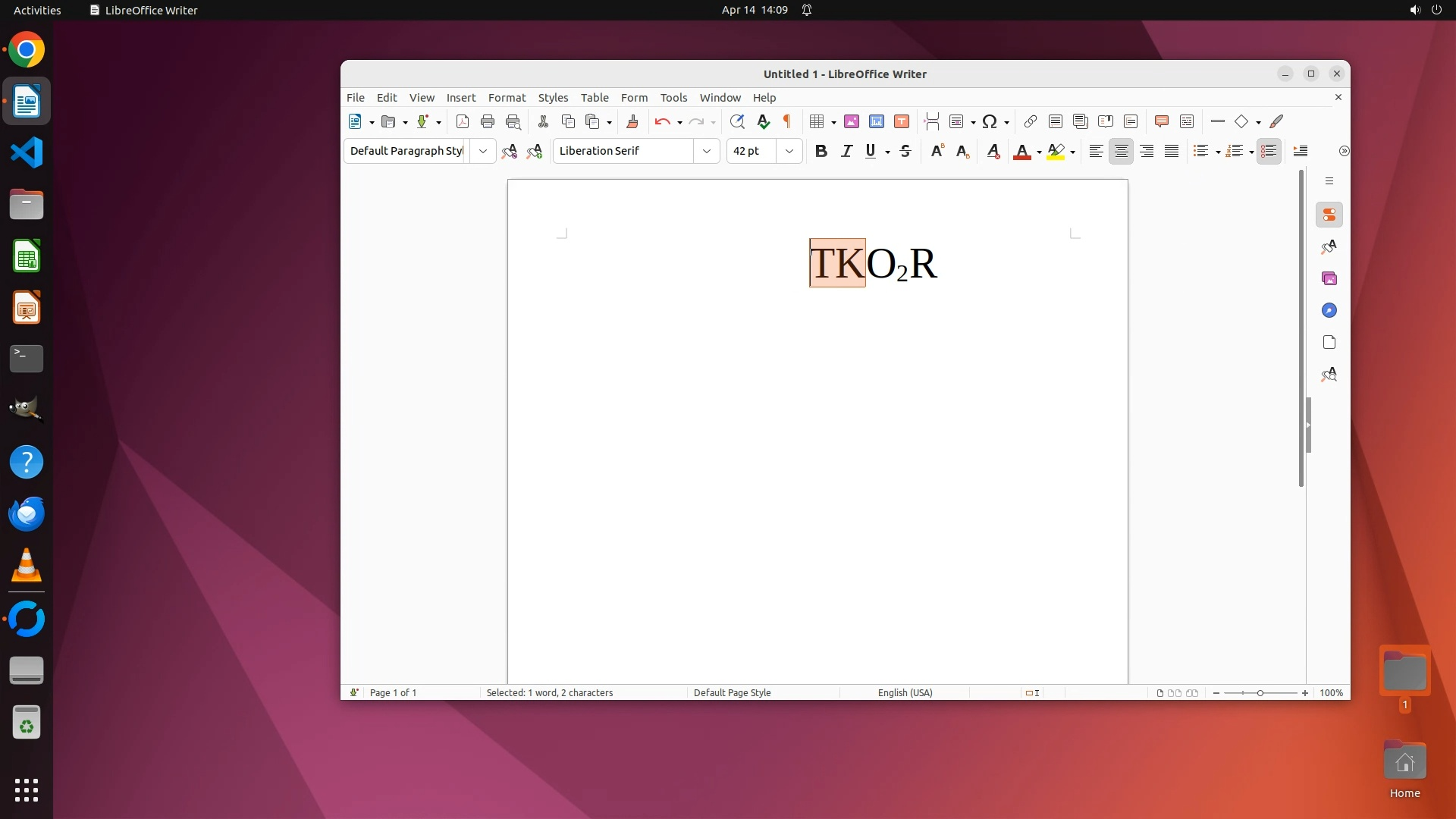Toggle Bold formatting

pyautogui.click(x=821, y=151)
